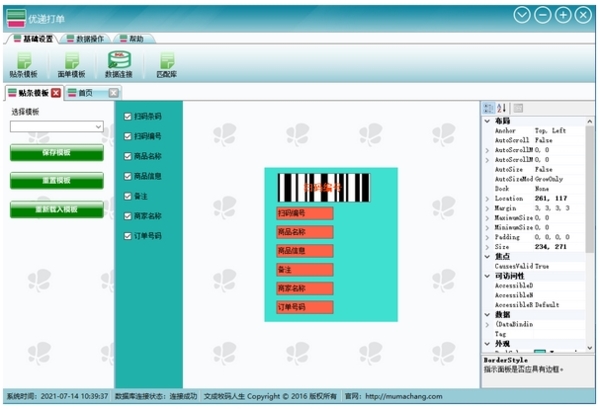This screenshot has height=409, width=600.
Task: Close the 贴条模板 document tab
Action: tap(56, 93)
